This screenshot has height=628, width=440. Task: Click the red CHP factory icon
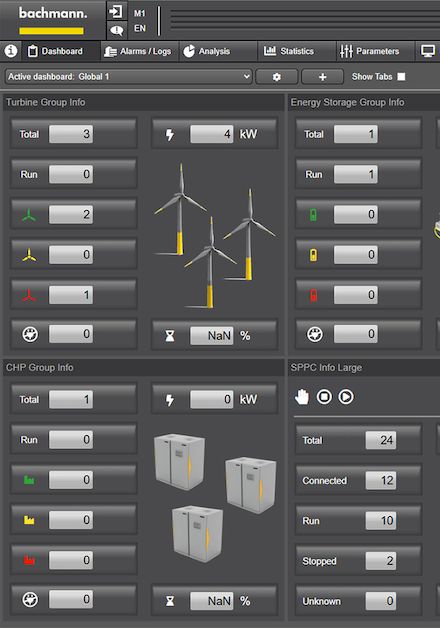29,560
